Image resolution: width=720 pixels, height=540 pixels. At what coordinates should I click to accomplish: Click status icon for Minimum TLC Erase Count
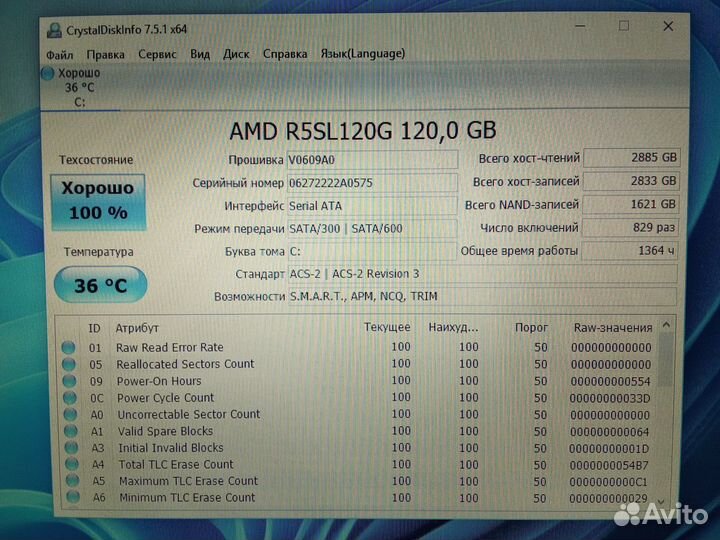(73, 497)
